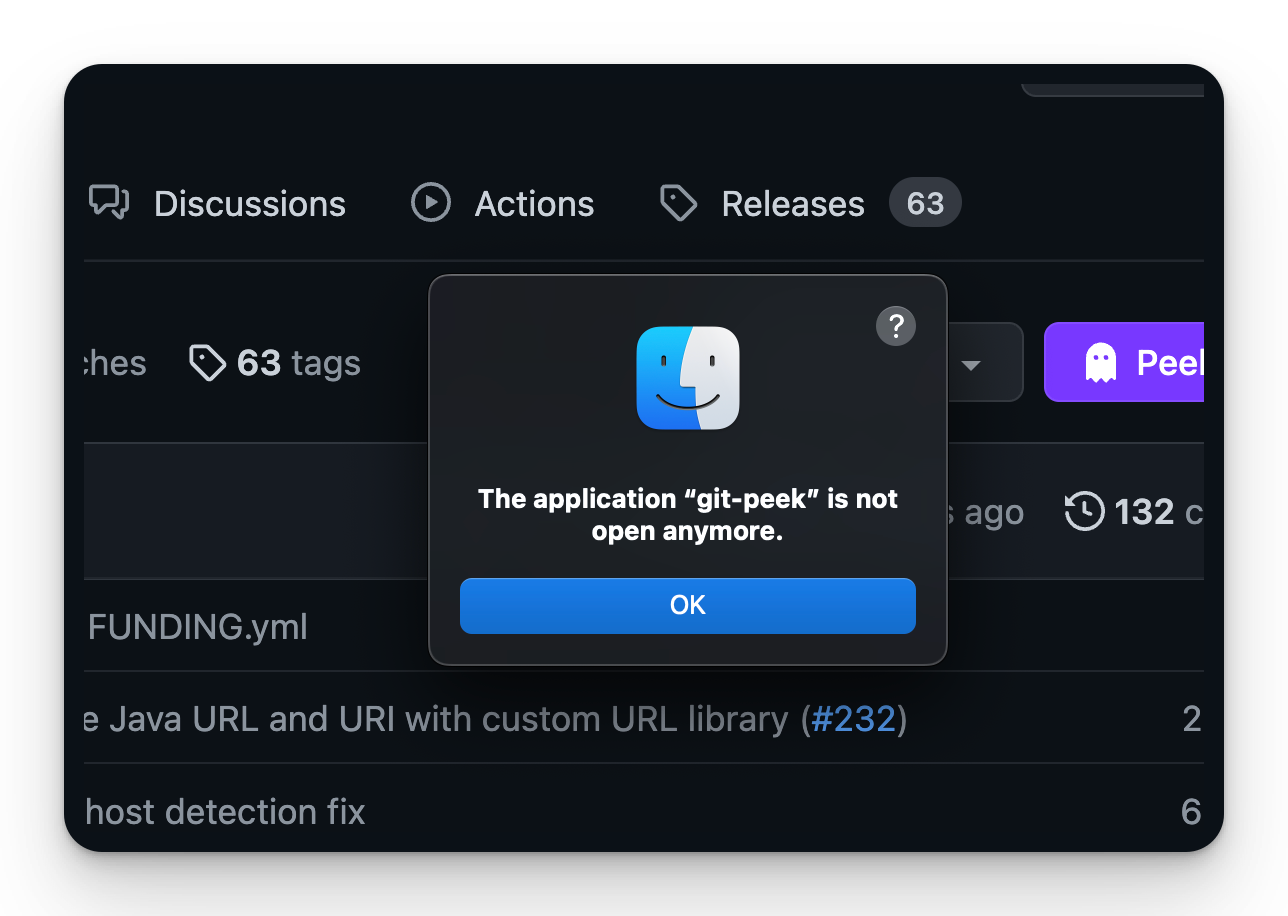
Task: Expand the dropdown arrow beside the Peek button
Action: (971, 365)
